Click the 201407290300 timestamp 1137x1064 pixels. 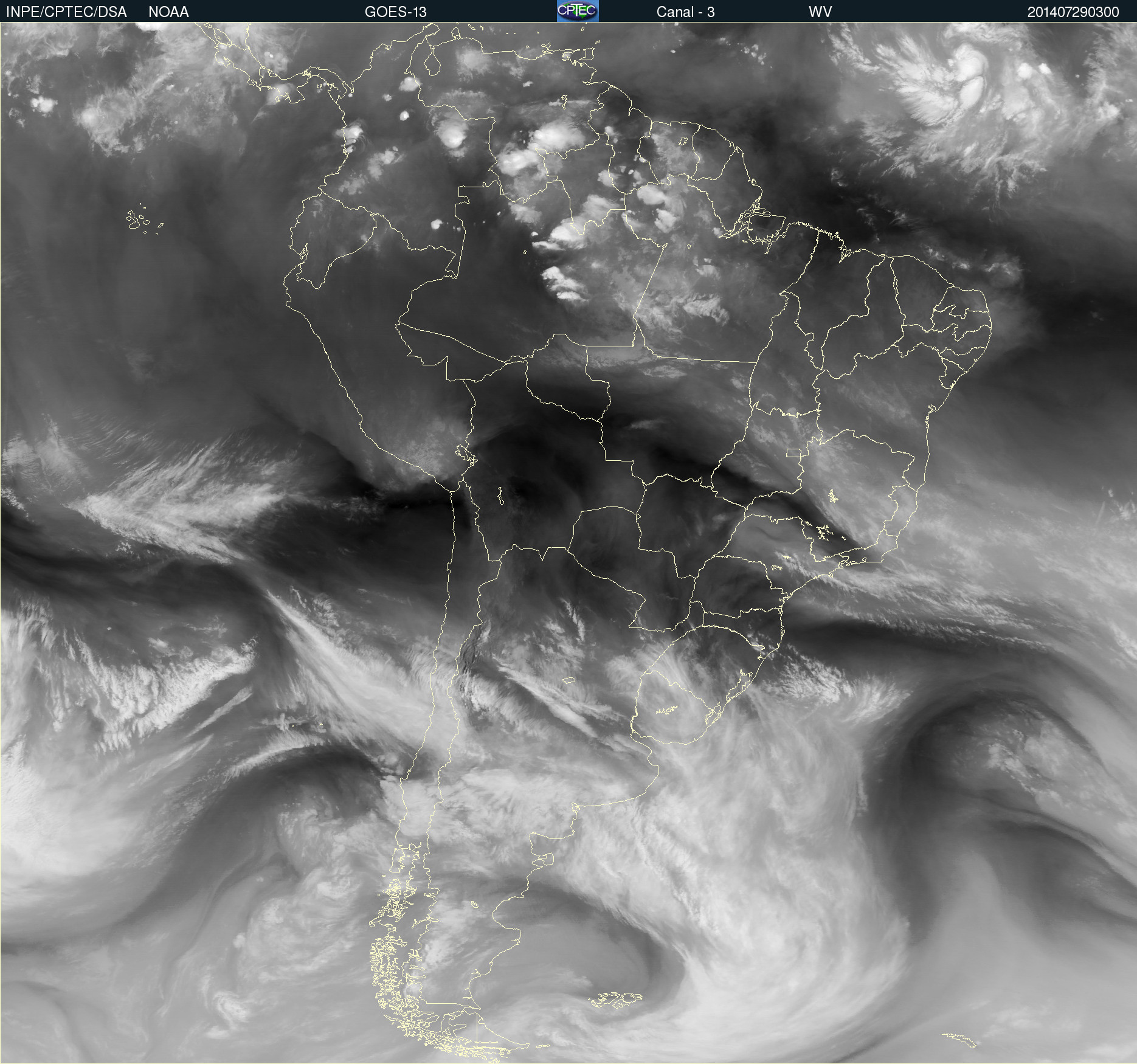pos(1073,12)
